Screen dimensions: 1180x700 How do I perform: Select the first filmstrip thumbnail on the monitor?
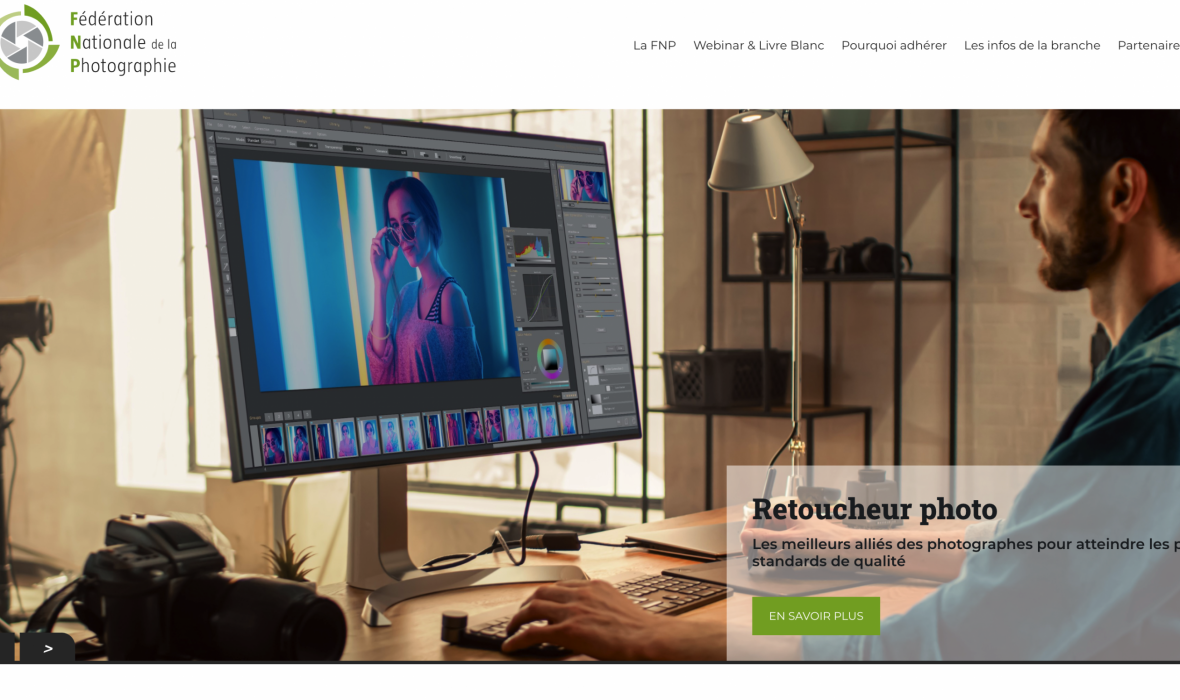tap(273, 442)
